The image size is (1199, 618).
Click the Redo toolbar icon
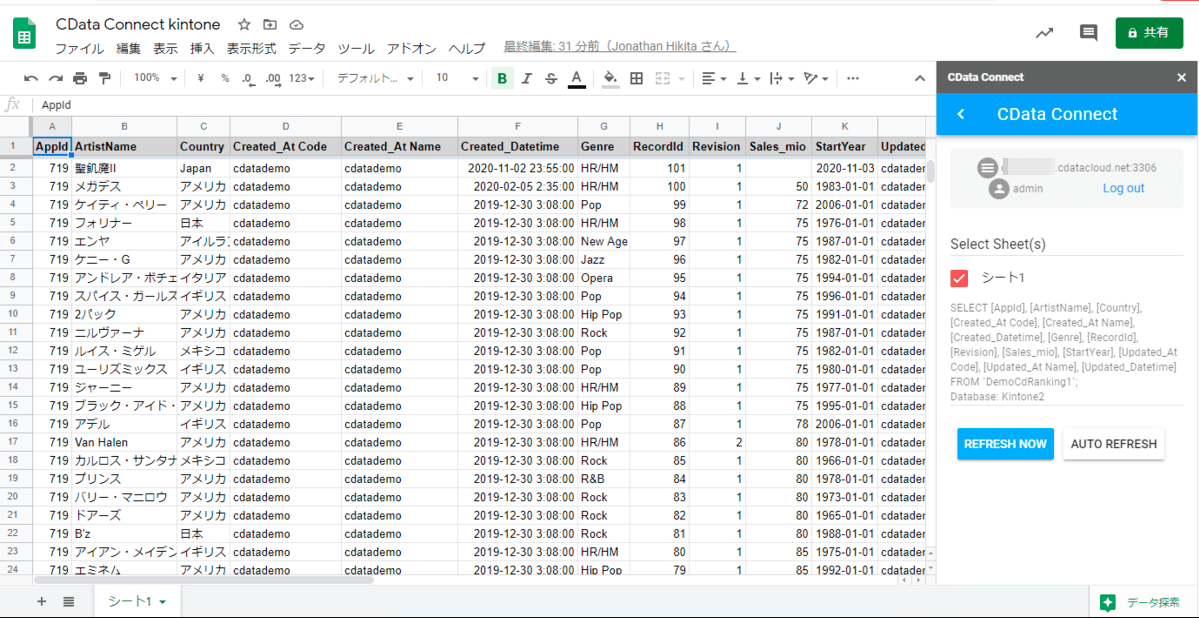click(x=55, y=78)
